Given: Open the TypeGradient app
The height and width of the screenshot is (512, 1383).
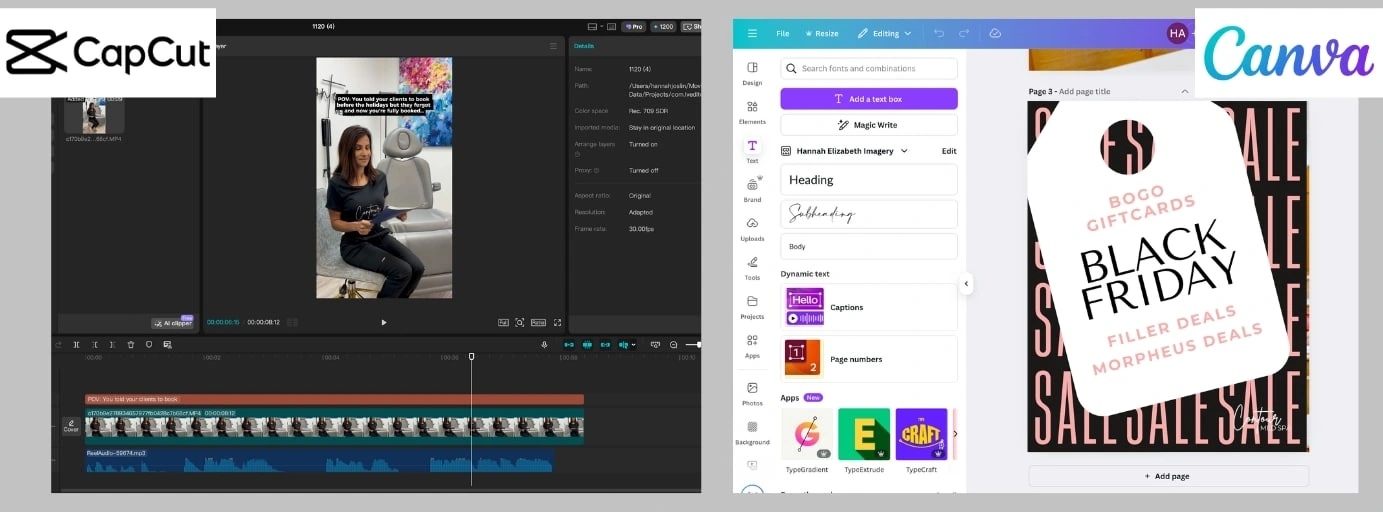Looking at the screenshot, I should coord(807,434).
